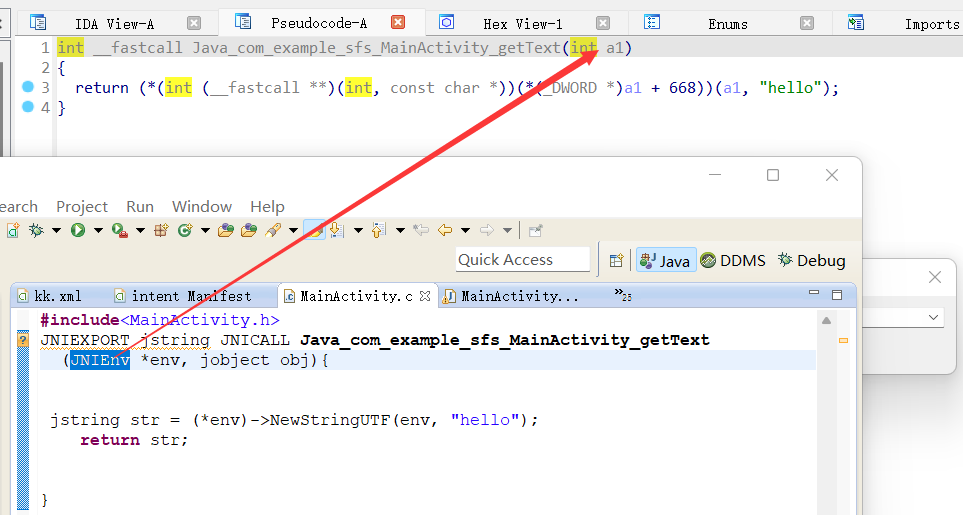963x515 pixels.
Task: Open the Project menu
Action: click(x=82, y=207)
